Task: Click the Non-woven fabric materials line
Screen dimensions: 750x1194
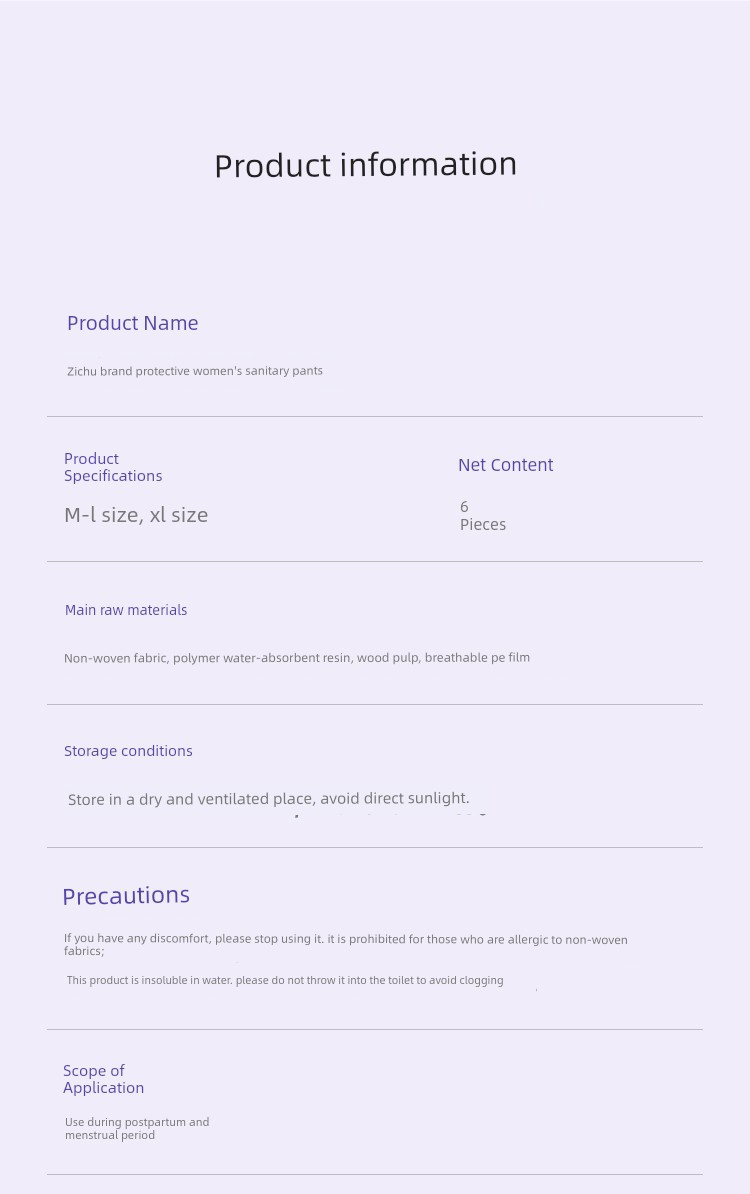Action: pyautogui.click(x=297, y=658)
